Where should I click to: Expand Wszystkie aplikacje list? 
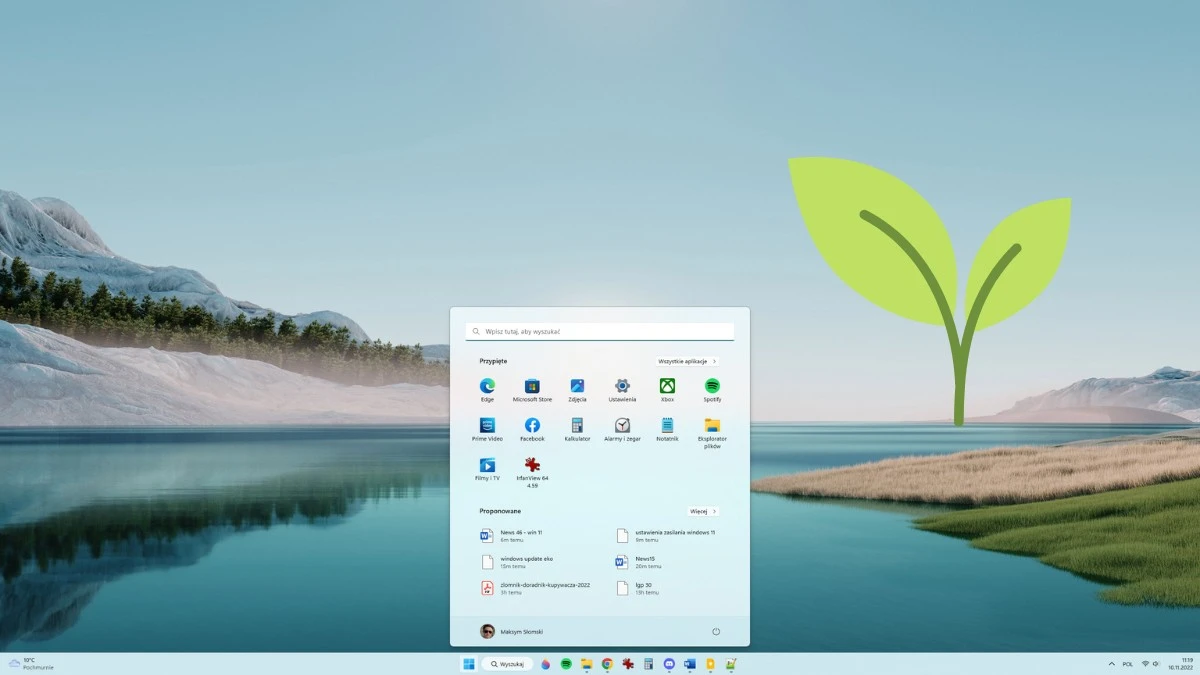pyautogui.click(x=687, y=361)
